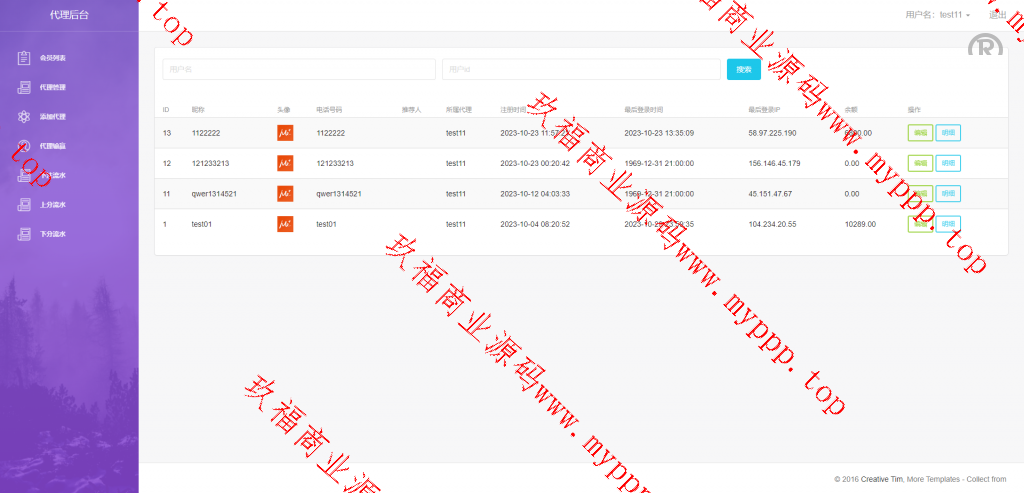Click the 下分流水 sidebar icon
Screen dimensions: 1024x493
click(x=24, y=235)
